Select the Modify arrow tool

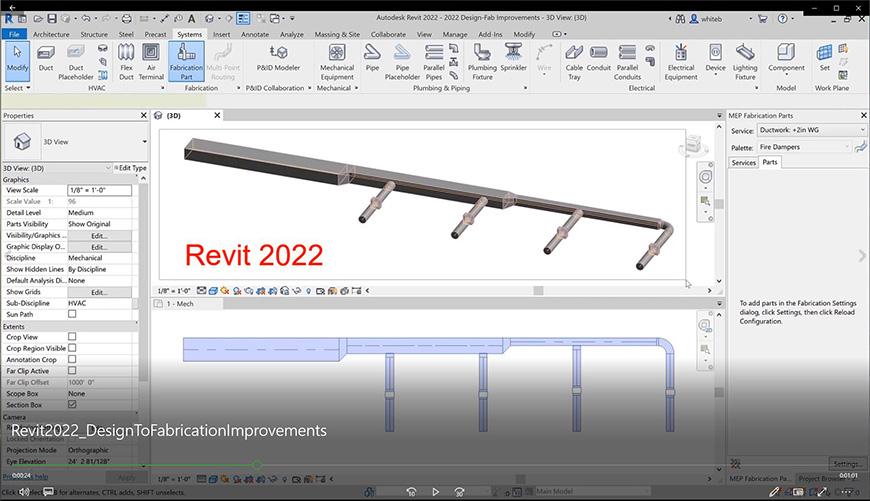click(17, 59)
